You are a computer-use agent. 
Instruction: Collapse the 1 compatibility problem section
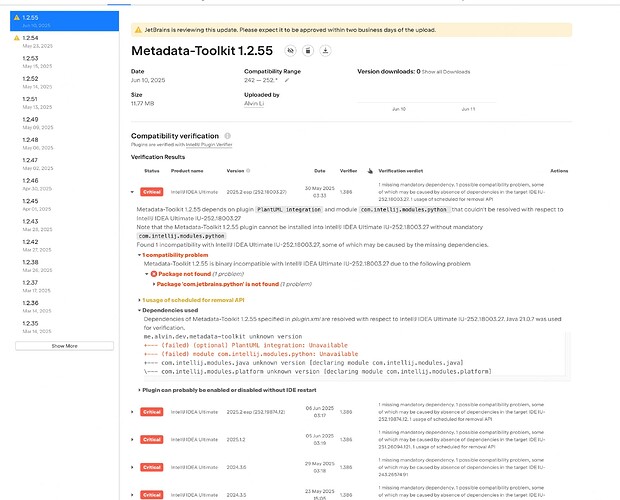(x=139, y=255)
